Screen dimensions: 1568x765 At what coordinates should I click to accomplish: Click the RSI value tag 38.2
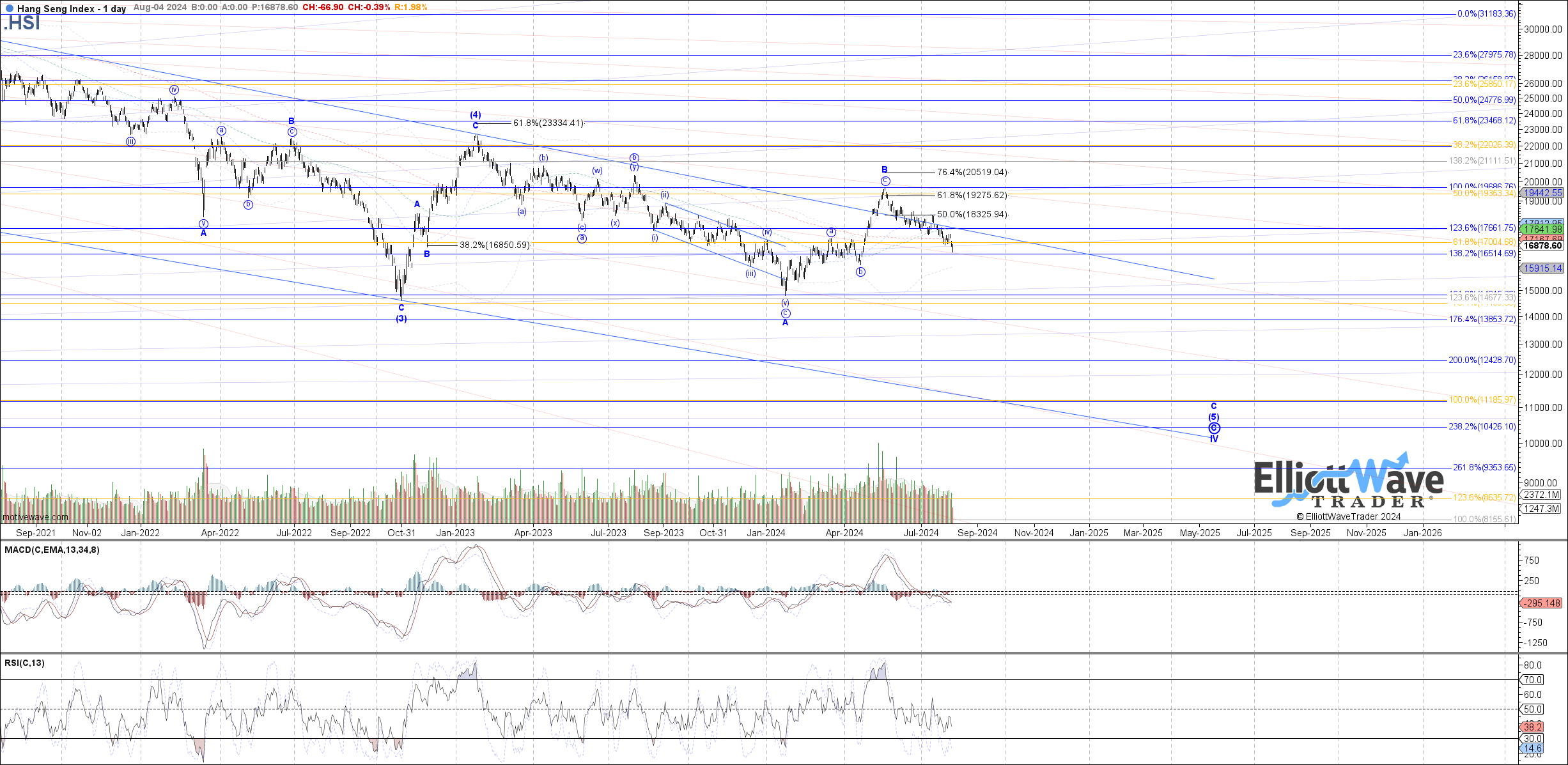pos(1532,727)
